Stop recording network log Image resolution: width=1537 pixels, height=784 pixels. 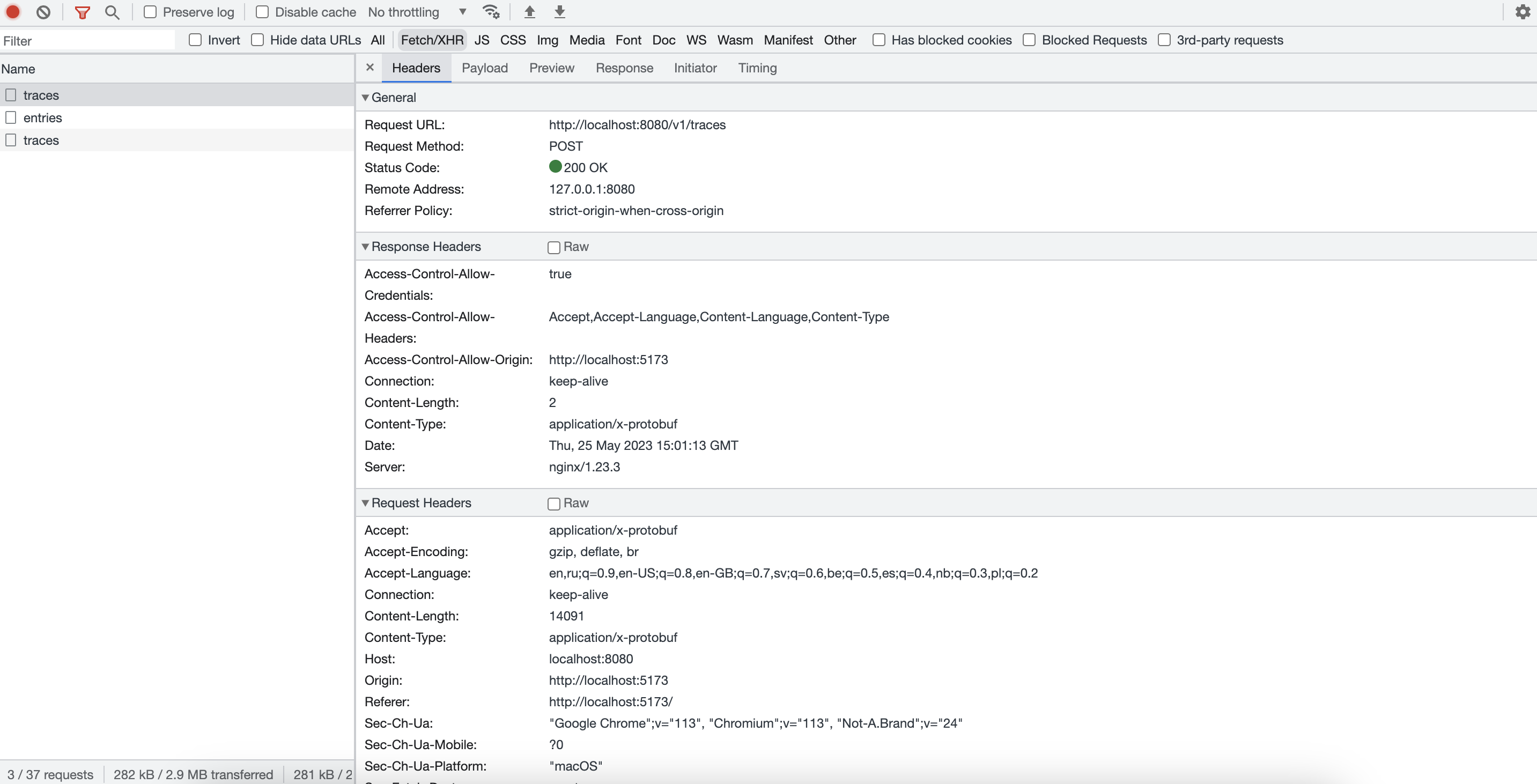pos(12,12)
